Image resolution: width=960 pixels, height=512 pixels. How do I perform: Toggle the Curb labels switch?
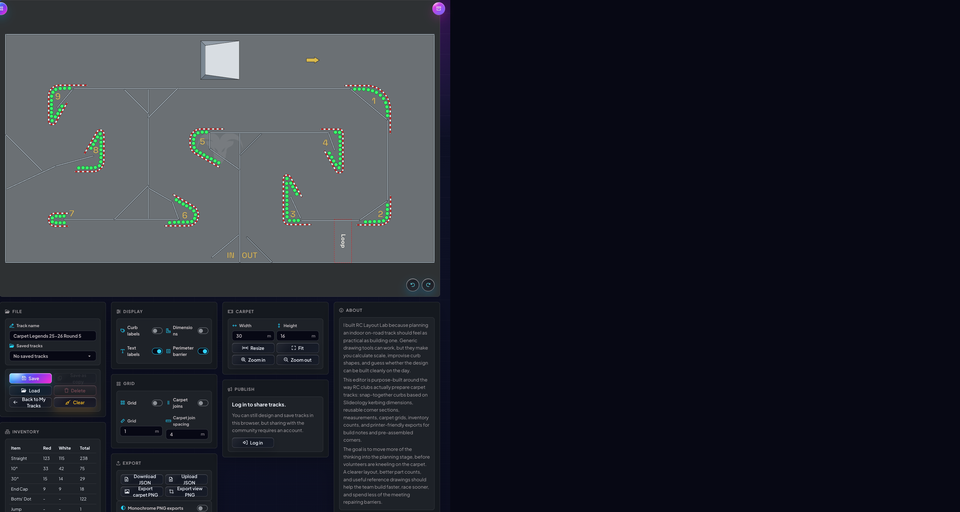(x=157, y=331)
